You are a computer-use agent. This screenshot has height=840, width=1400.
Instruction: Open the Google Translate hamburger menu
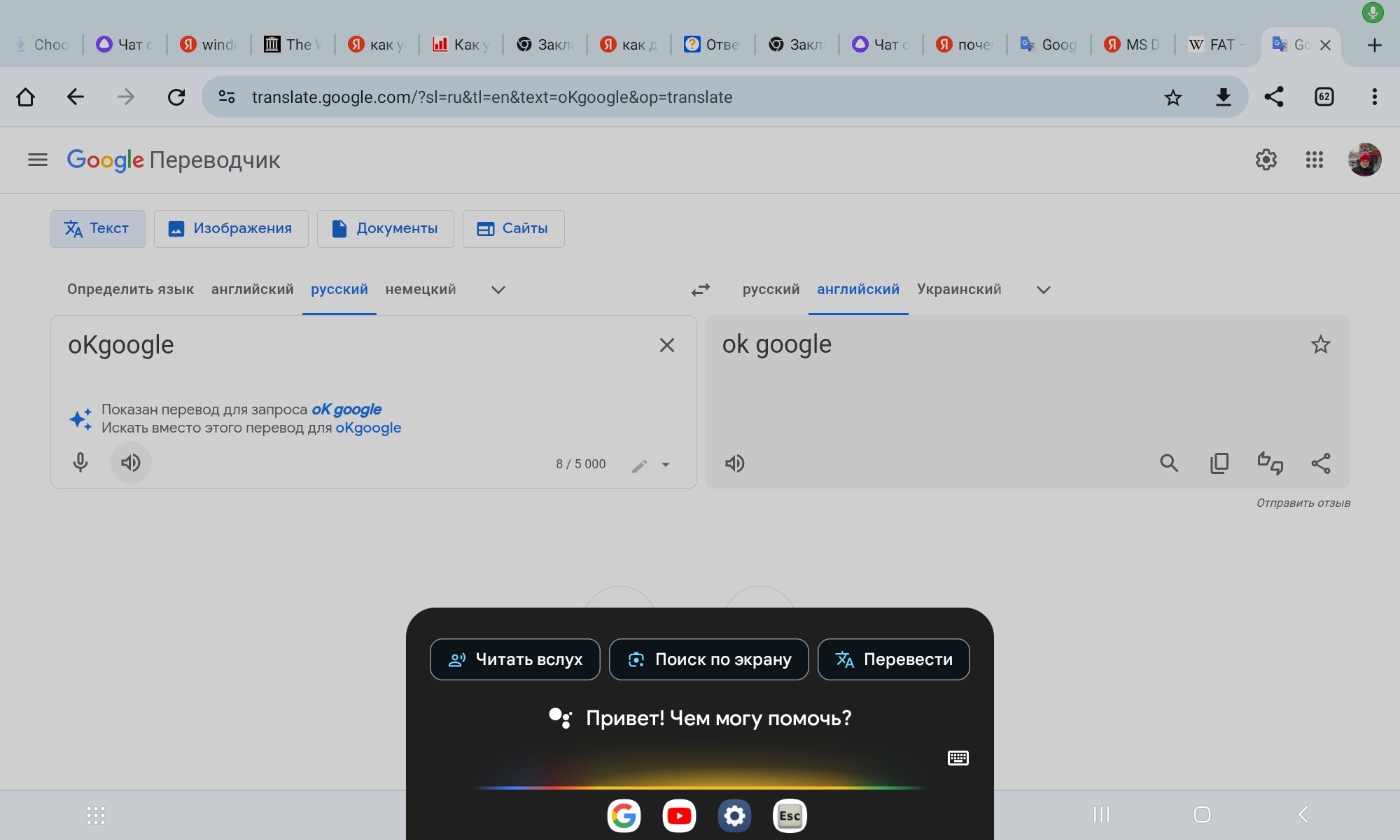pos(38,160)
